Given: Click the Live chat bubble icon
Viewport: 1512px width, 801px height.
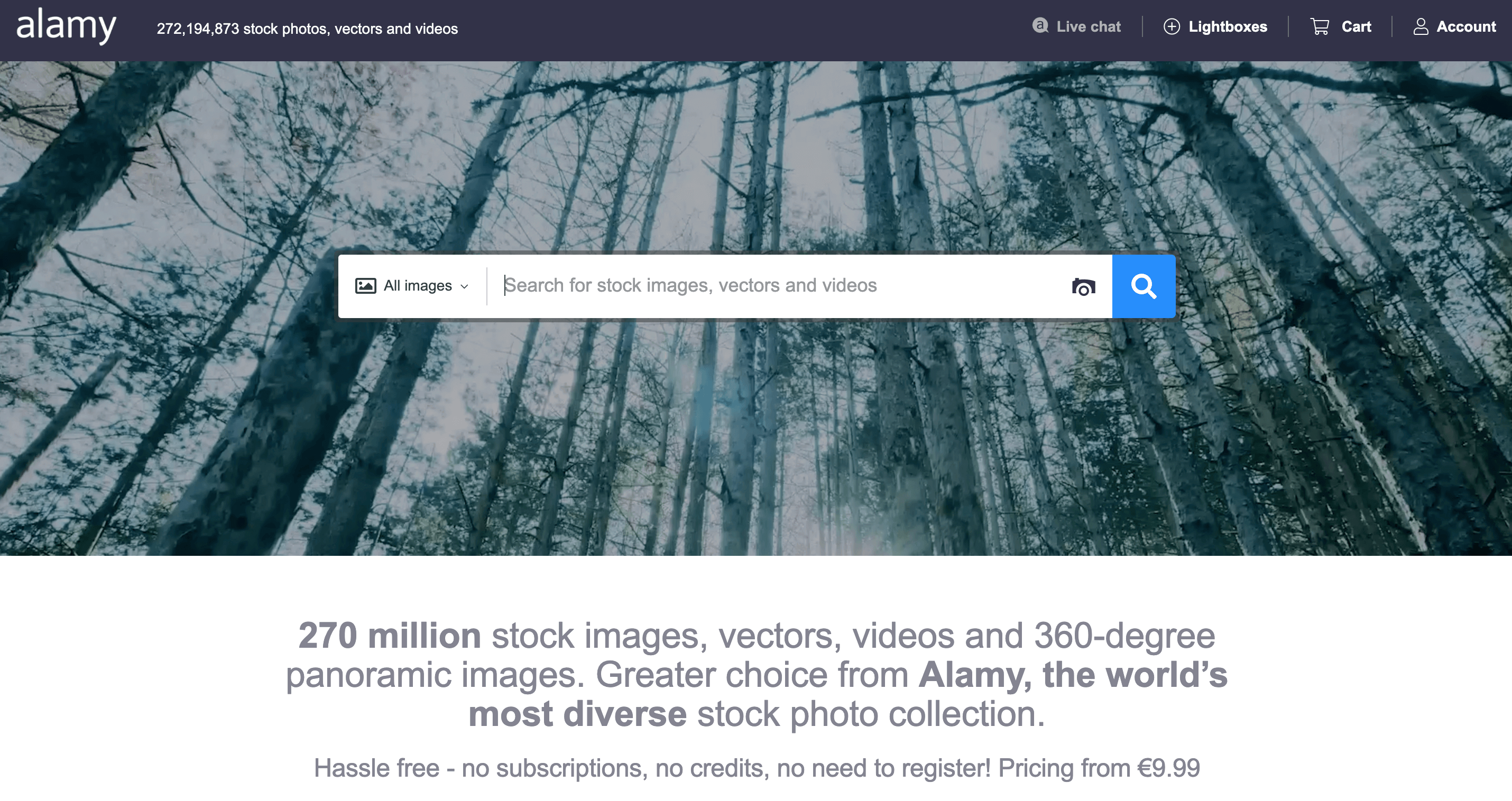Looking at the screenshot, I should [1040, 26].
